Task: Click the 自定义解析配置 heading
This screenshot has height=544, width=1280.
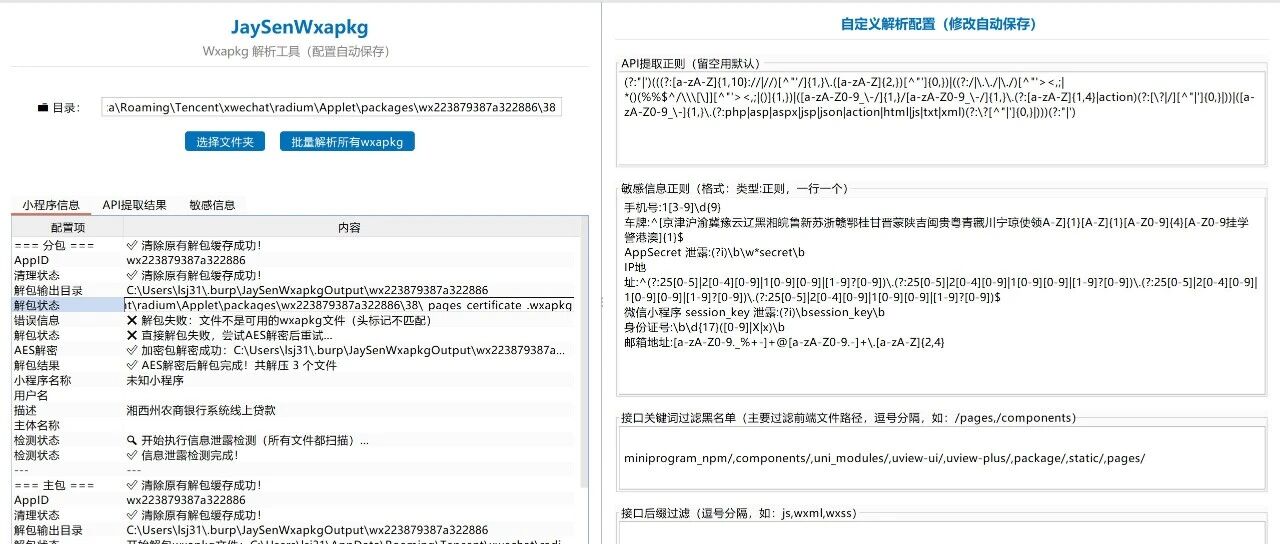Action: (x=938, y=24)
